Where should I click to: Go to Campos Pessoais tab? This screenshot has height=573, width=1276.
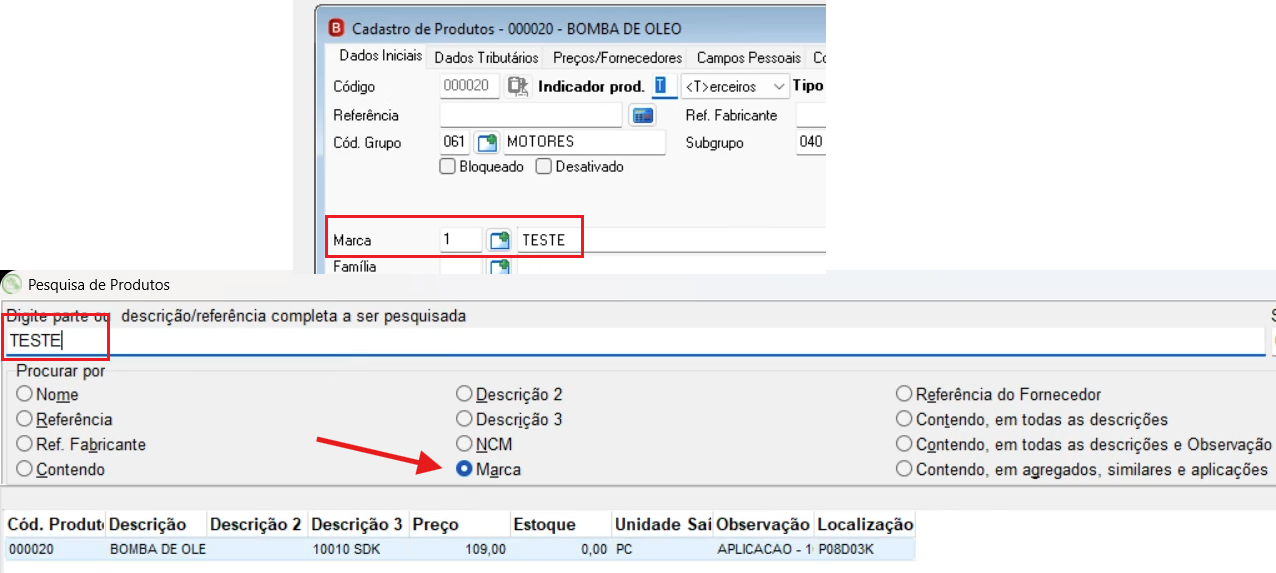pos(748,58)
